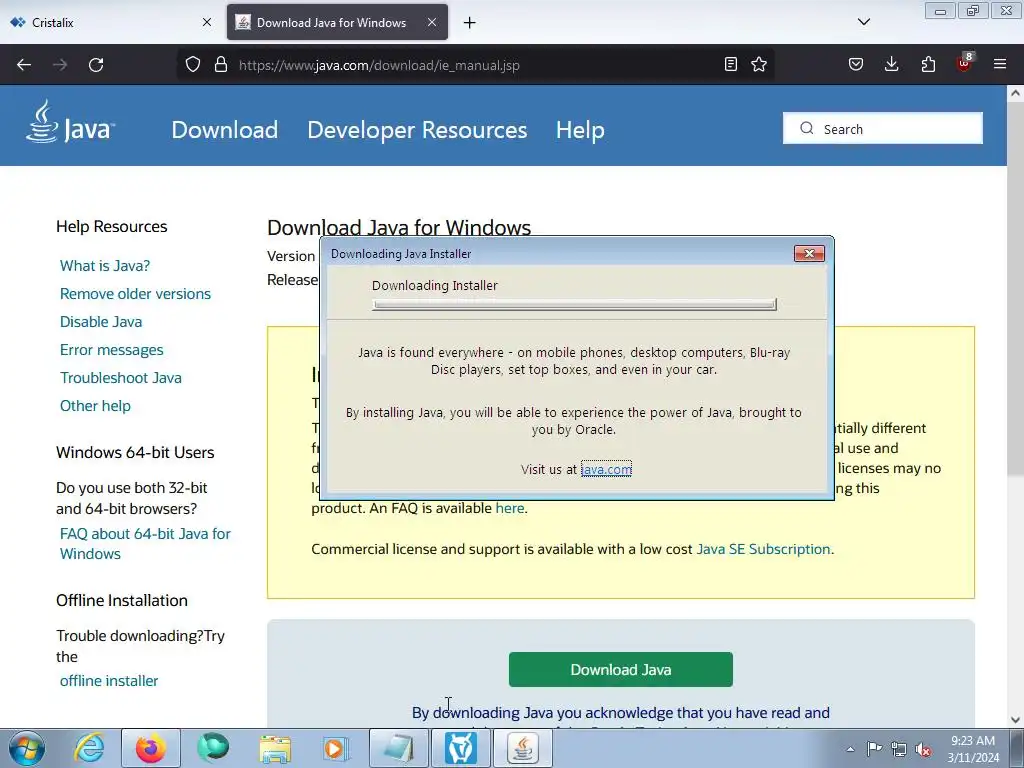Switch to Firefox in the taskbar
The height and width of the screenshot is (768, 1024).
(151, 748)
